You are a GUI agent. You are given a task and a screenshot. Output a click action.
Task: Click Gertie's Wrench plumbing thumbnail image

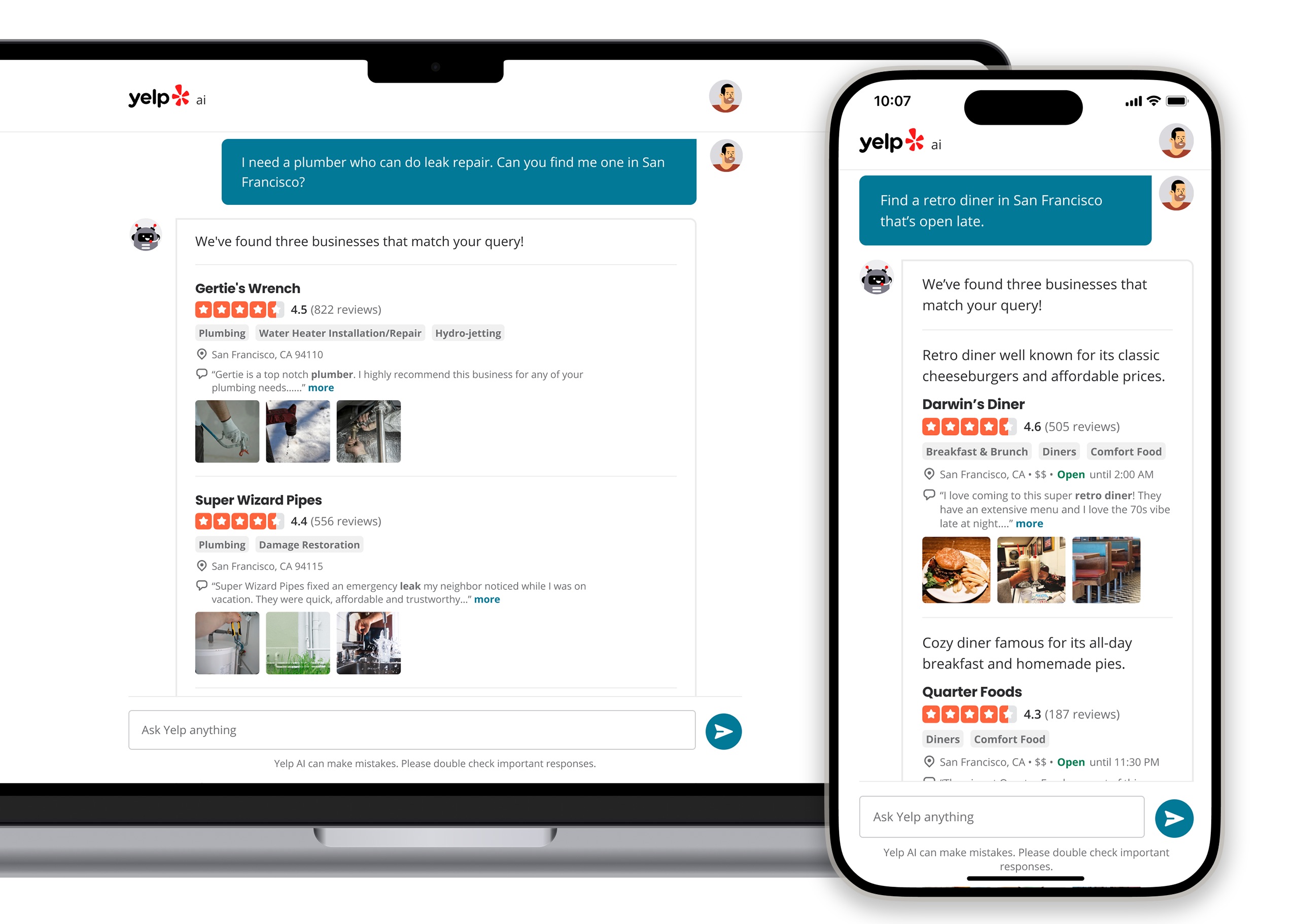coord(229,431)
